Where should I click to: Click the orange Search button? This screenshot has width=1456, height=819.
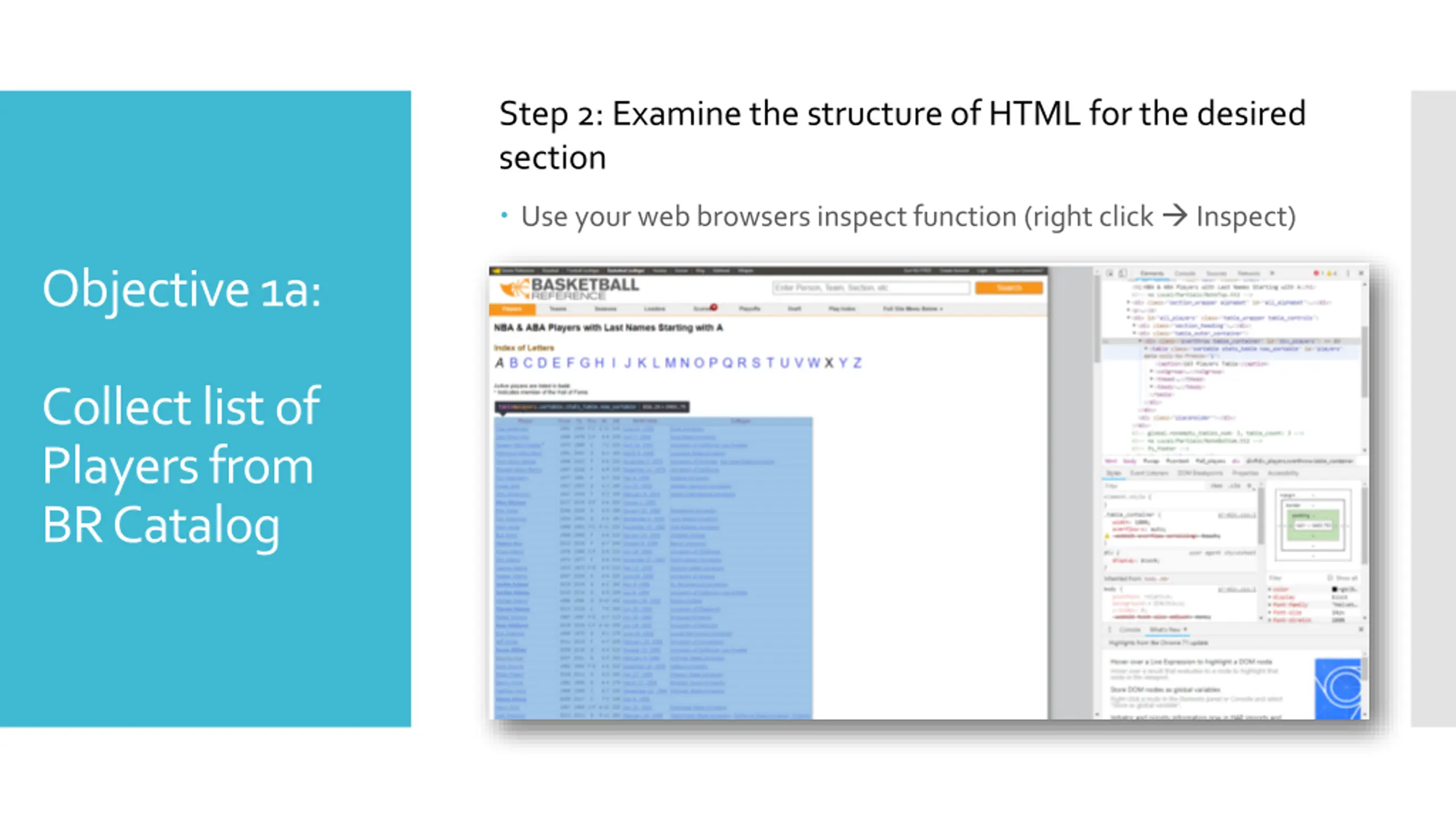(x=1009, y=288)
